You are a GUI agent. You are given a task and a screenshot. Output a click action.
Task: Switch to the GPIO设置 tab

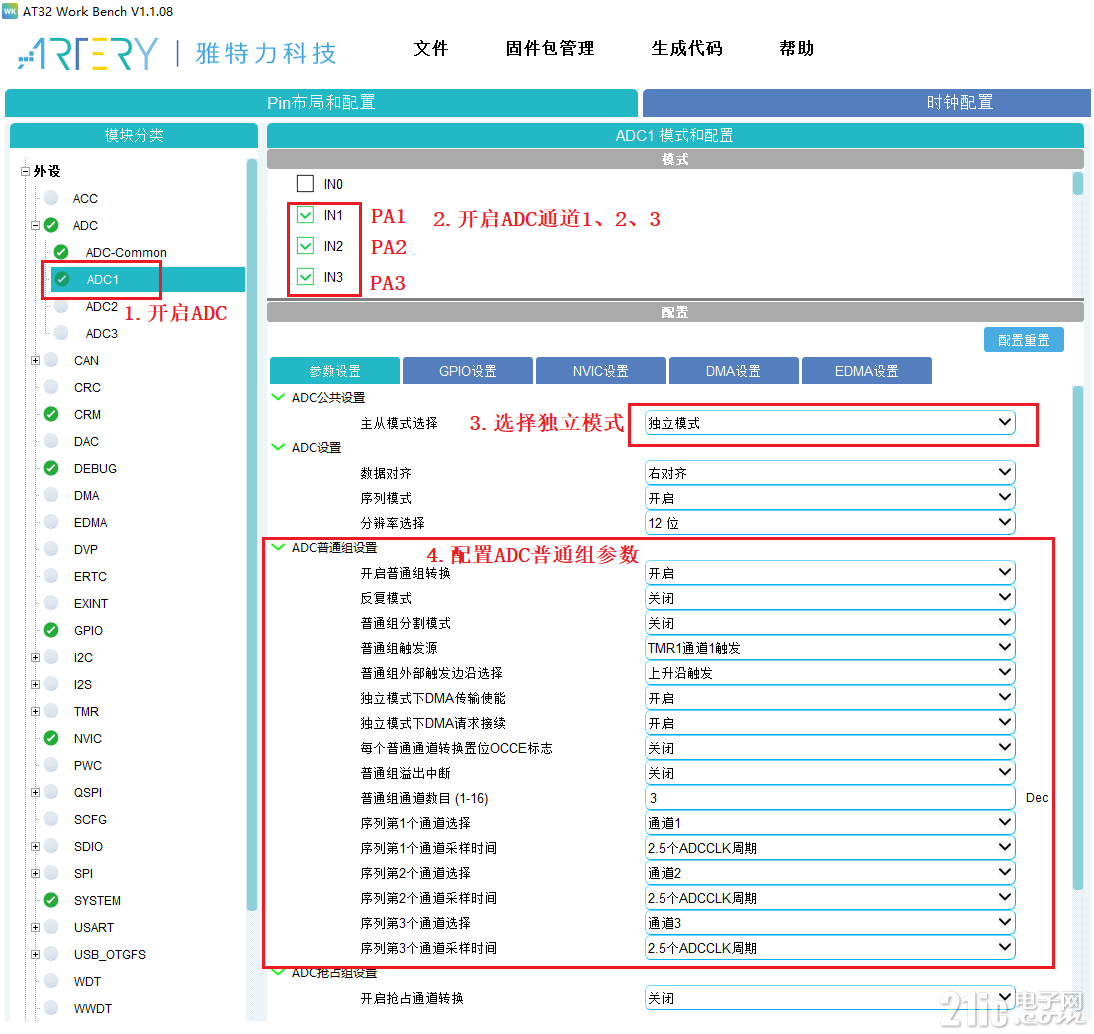[x=467, y=370]
